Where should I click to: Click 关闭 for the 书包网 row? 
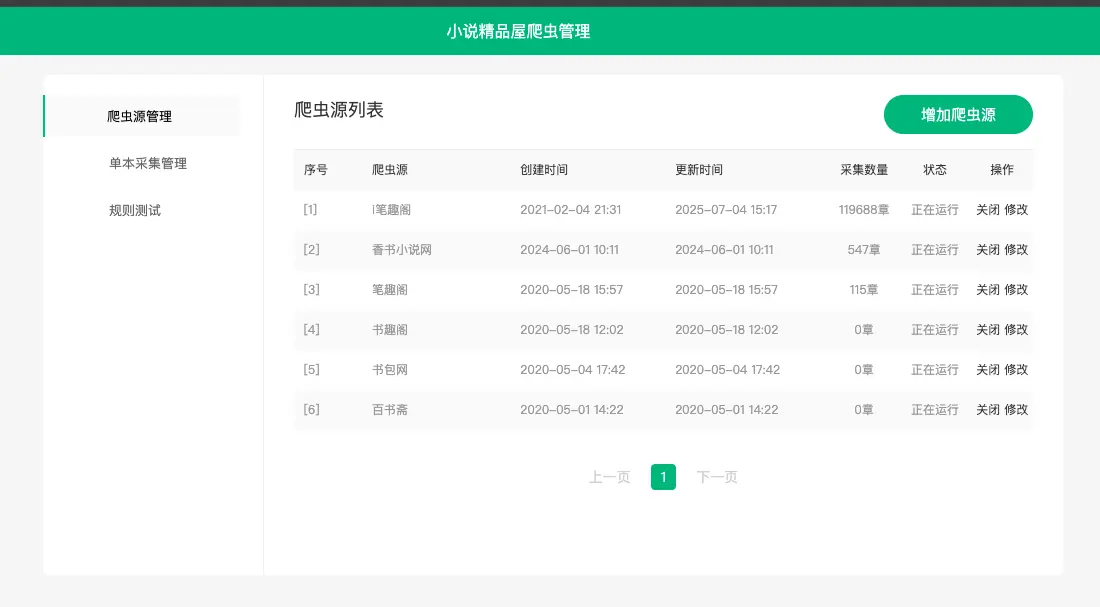(x=988, y=370)
